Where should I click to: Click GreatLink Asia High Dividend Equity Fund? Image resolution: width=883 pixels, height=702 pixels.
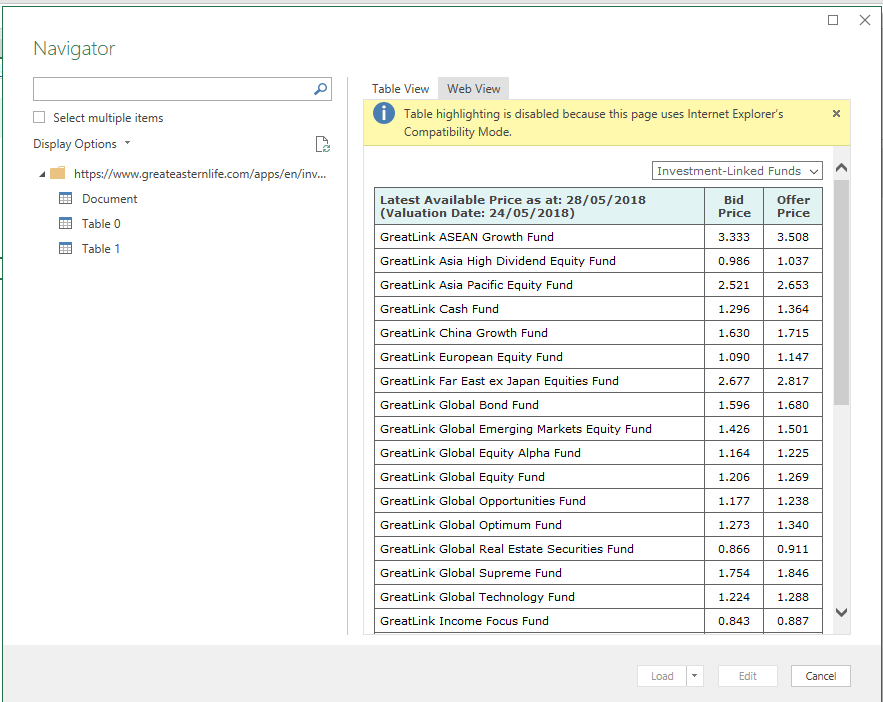[498, 261]
